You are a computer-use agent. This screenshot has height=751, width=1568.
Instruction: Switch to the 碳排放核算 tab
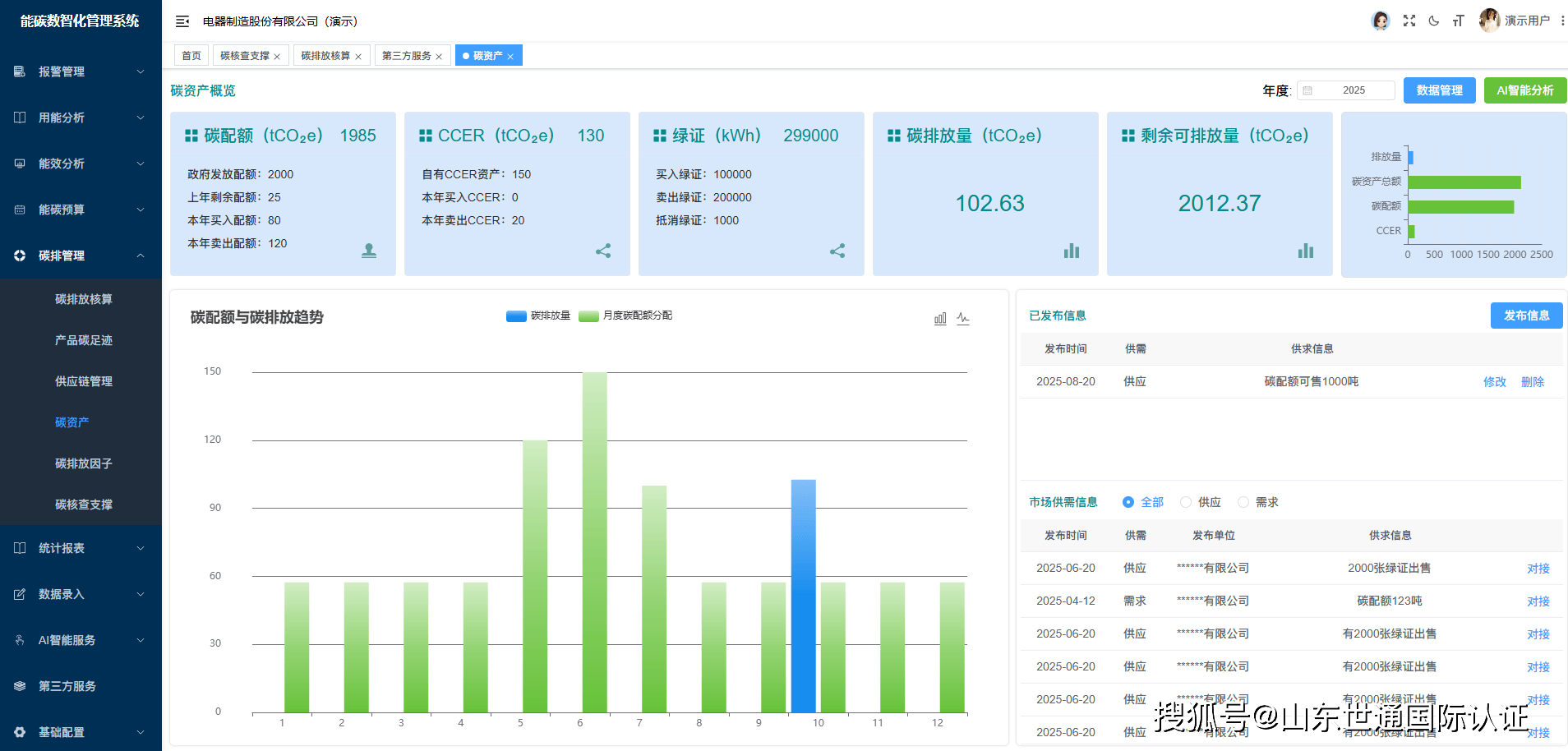[x=325, y=56]
